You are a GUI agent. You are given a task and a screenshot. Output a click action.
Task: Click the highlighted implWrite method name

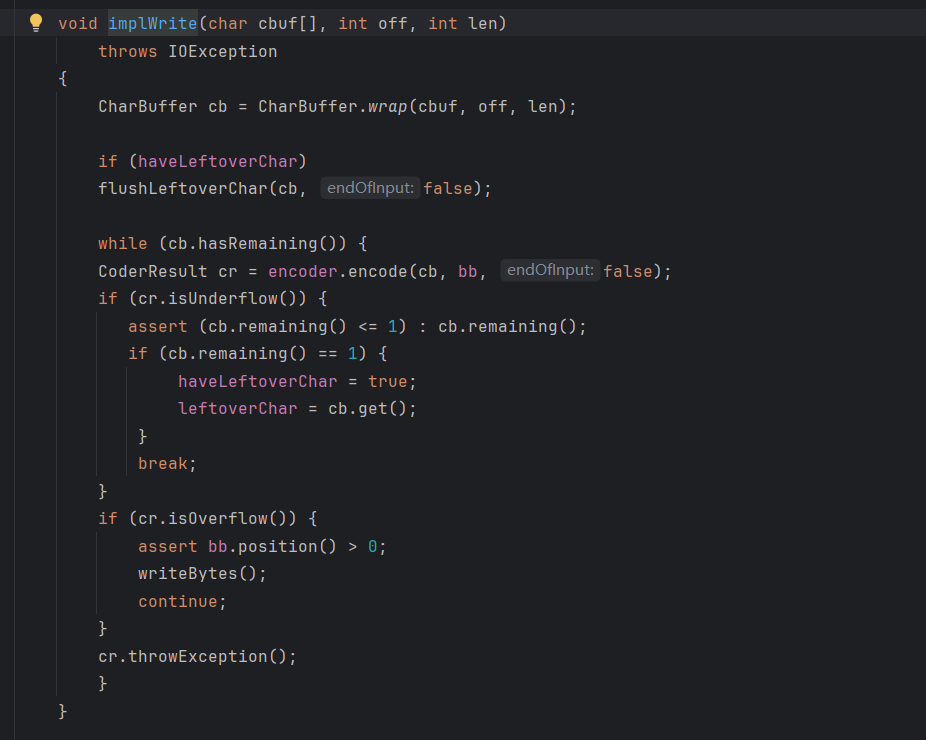coord(152,23)
